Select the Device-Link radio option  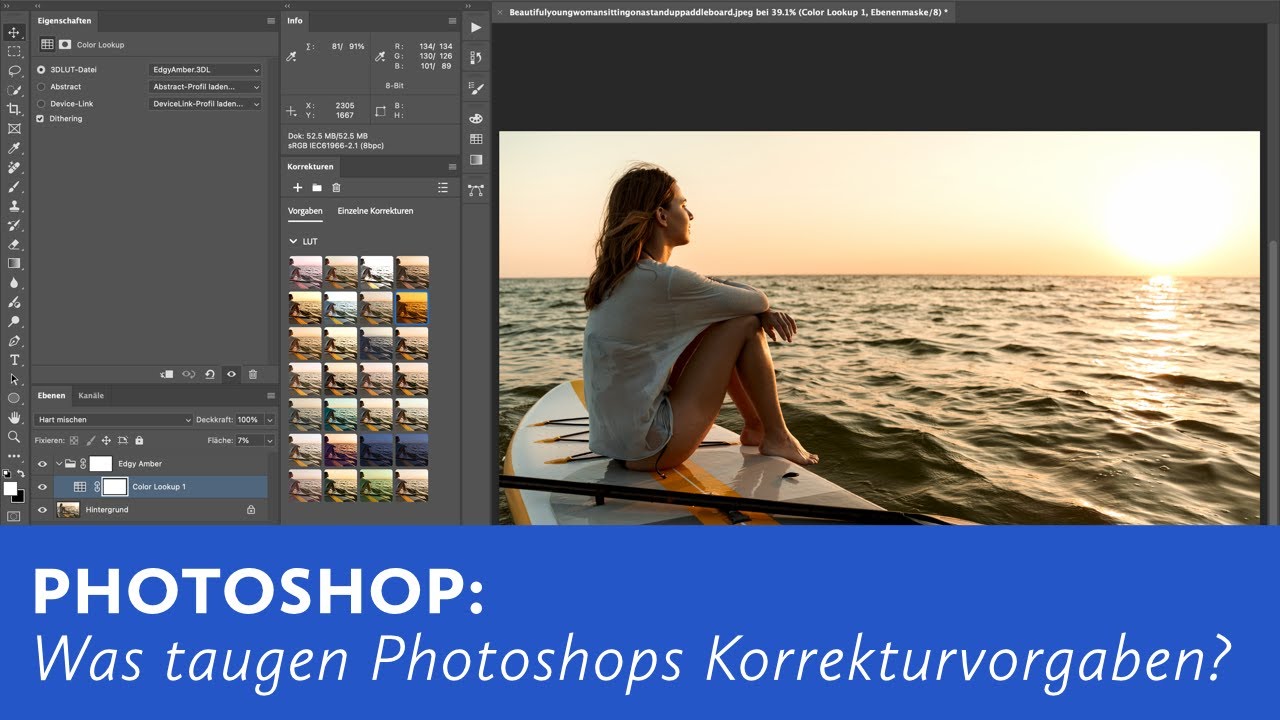(x=41, y=104)
